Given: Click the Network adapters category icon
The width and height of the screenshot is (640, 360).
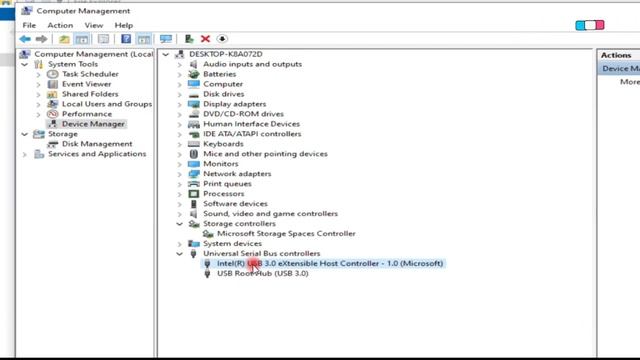Looking at the screenshot, I should [x=193, y=174].
